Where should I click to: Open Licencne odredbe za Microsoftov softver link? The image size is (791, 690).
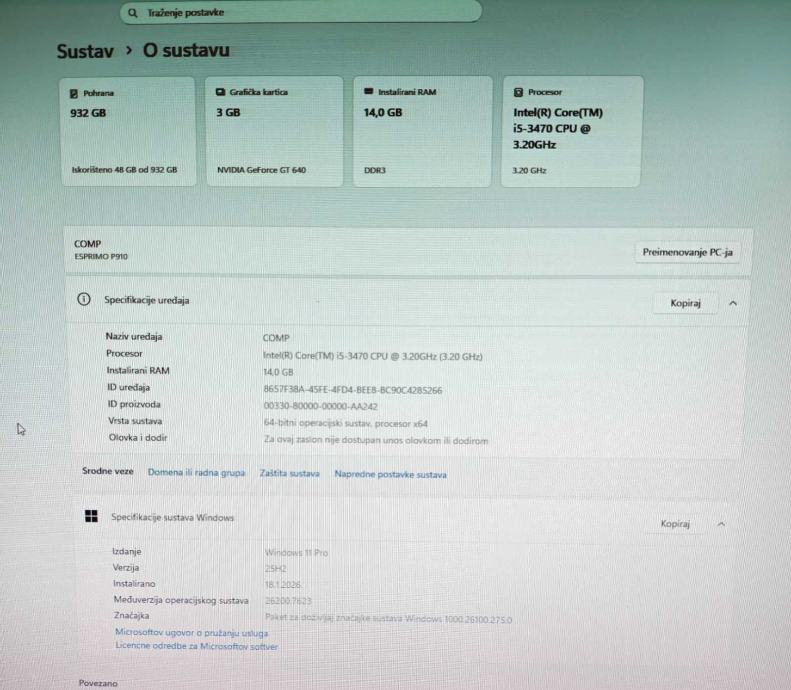(x=196, y=646)
